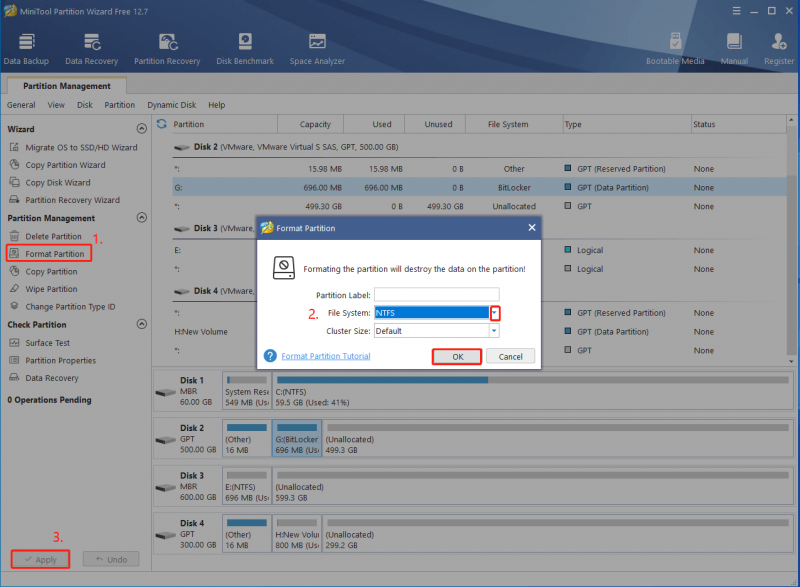Open the hamburger menu icon in title bar

point(736,11)
